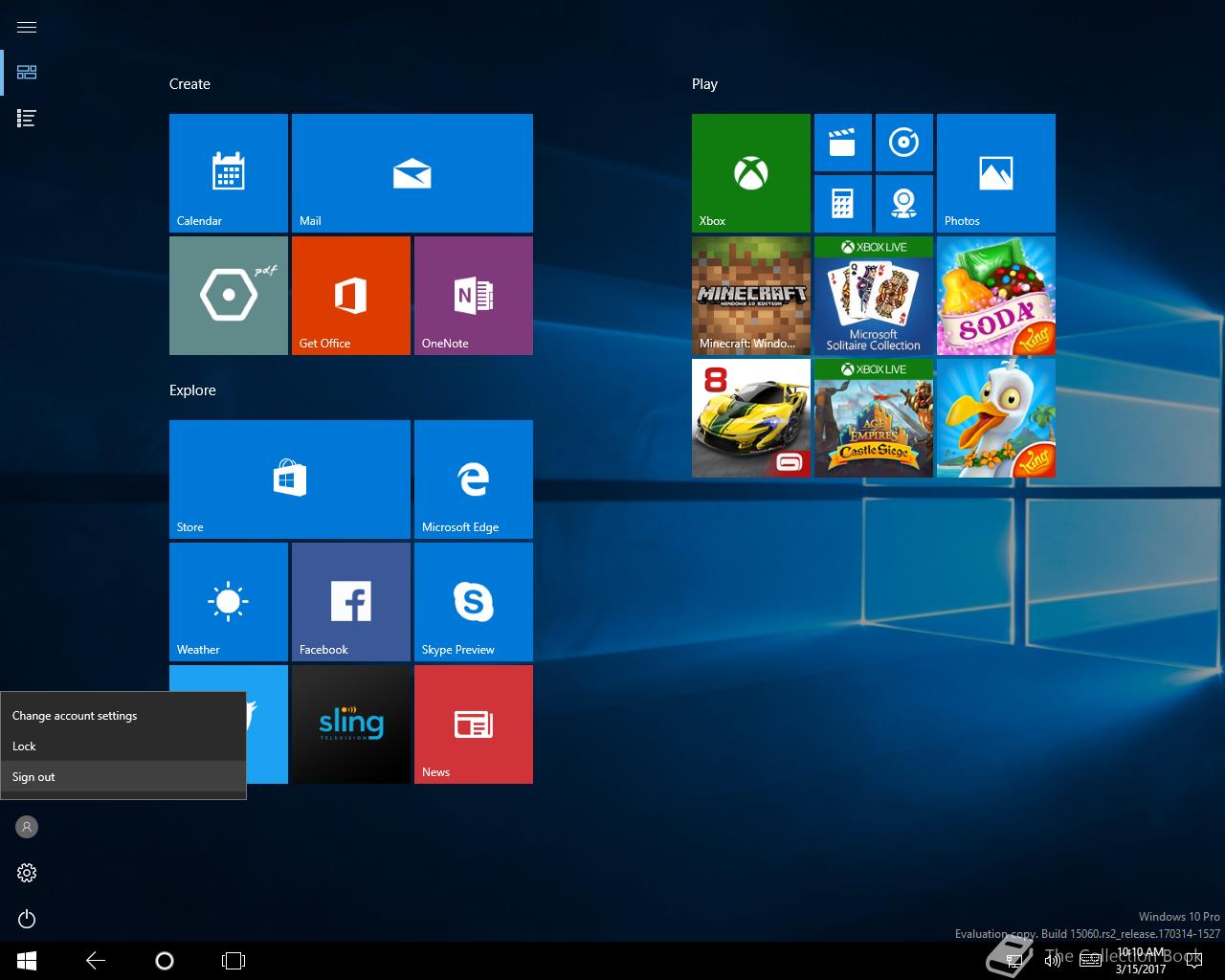Open the Calculator small tile
Image resolution: width=1225 pixels, height=980 pixels.
(x=843, y=204)
